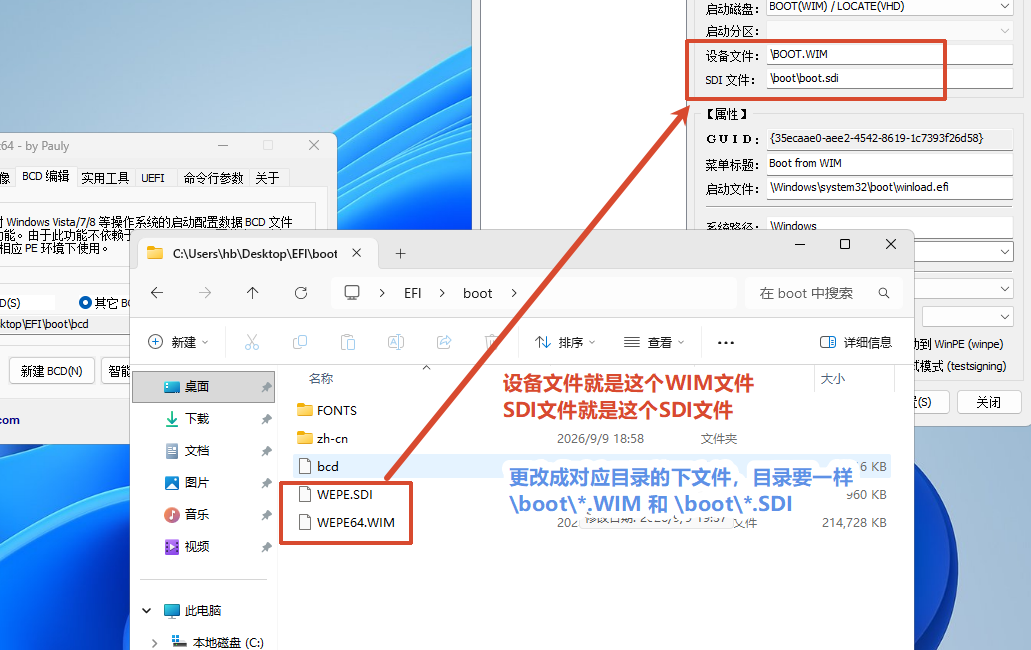Viewport: 1031px width, 650px height.
Task: Click the This PC monitor icon in the address bar
Action: [352, 292]
